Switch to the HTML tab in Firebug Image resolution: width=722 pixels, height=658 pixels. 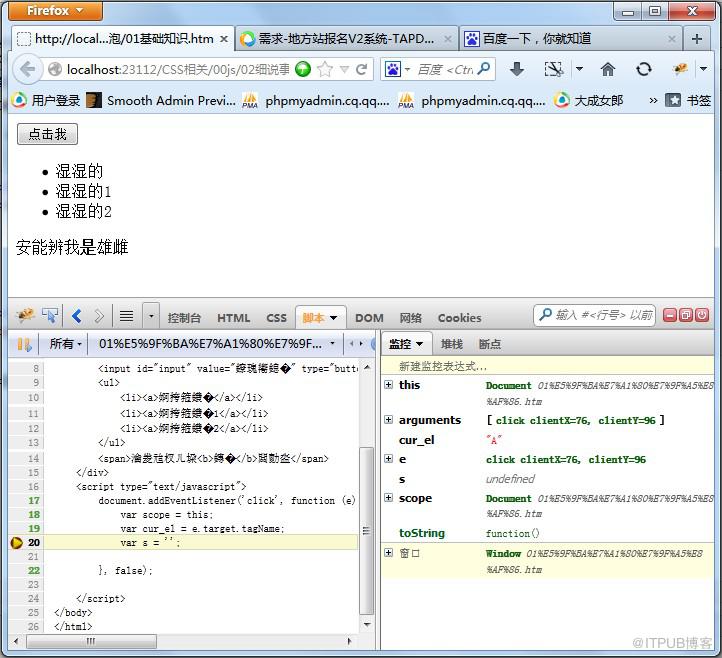click(x=233, y=318)
